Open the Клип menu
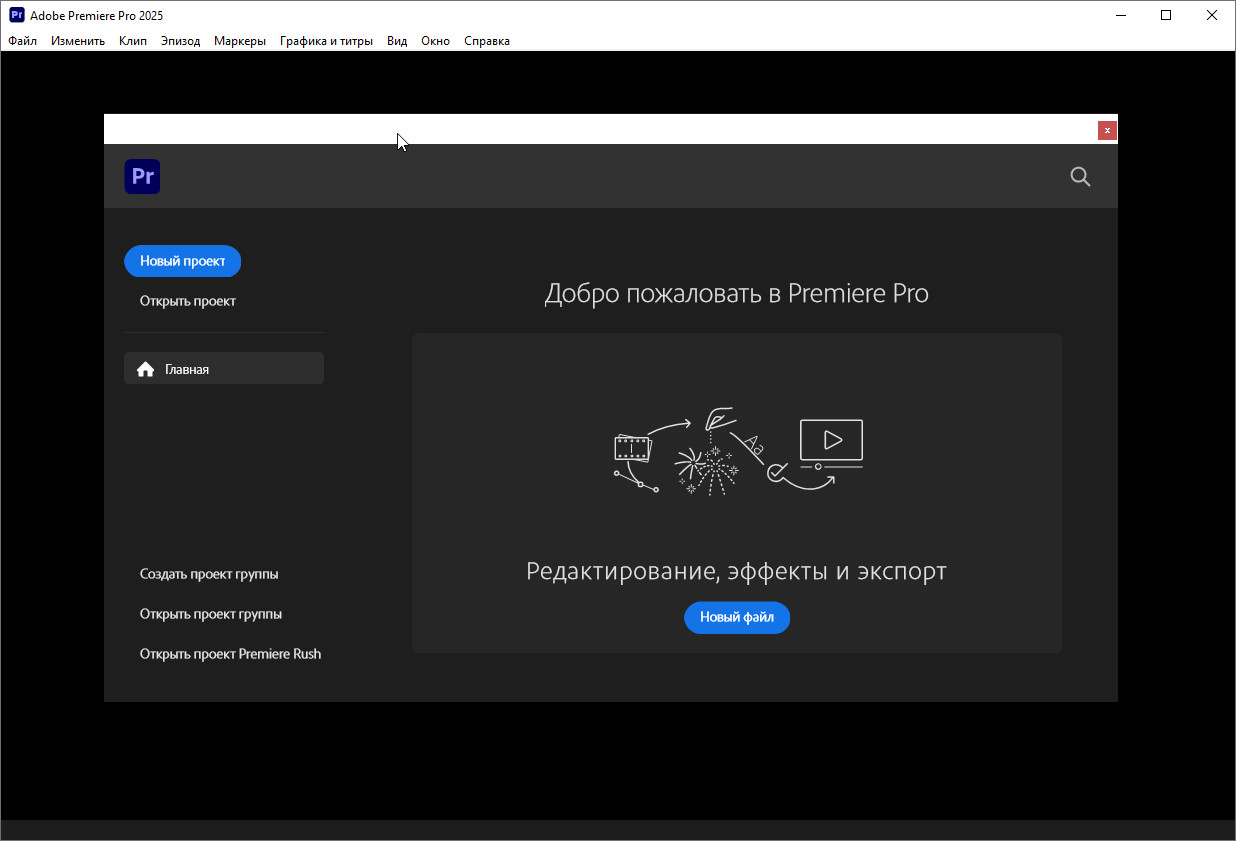 (133, 41)
